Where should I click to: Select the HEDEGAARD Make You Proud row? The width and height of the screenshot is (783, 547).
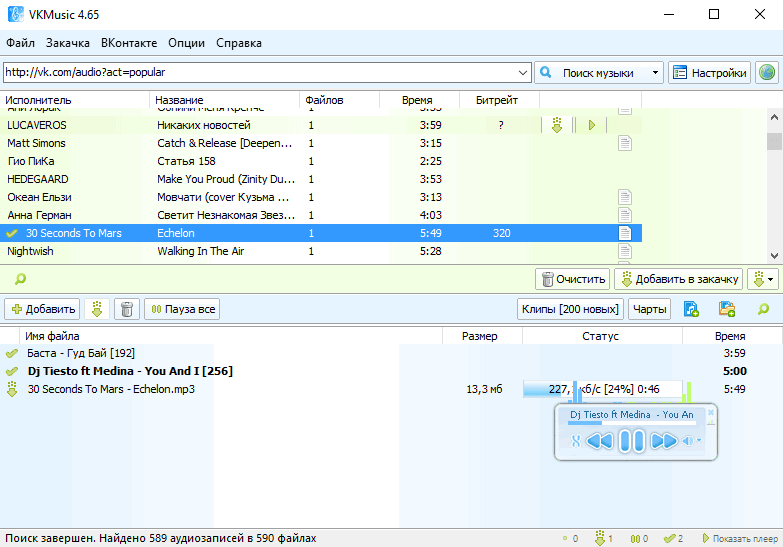click(x=321, y=179)
